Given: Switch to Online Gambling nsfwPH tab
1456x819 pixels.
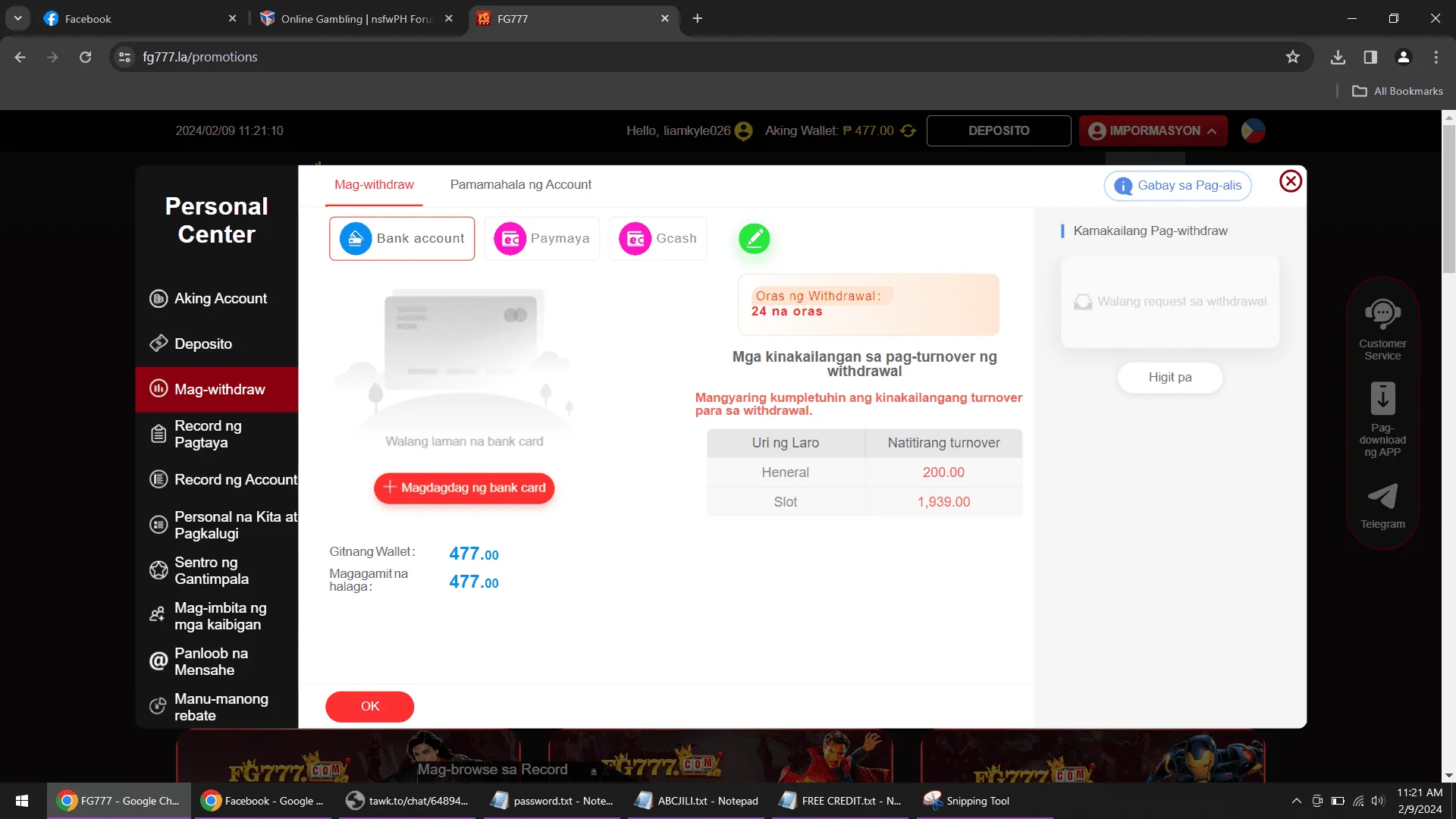Looking at the screenshot, I should (x=356, y=18).
